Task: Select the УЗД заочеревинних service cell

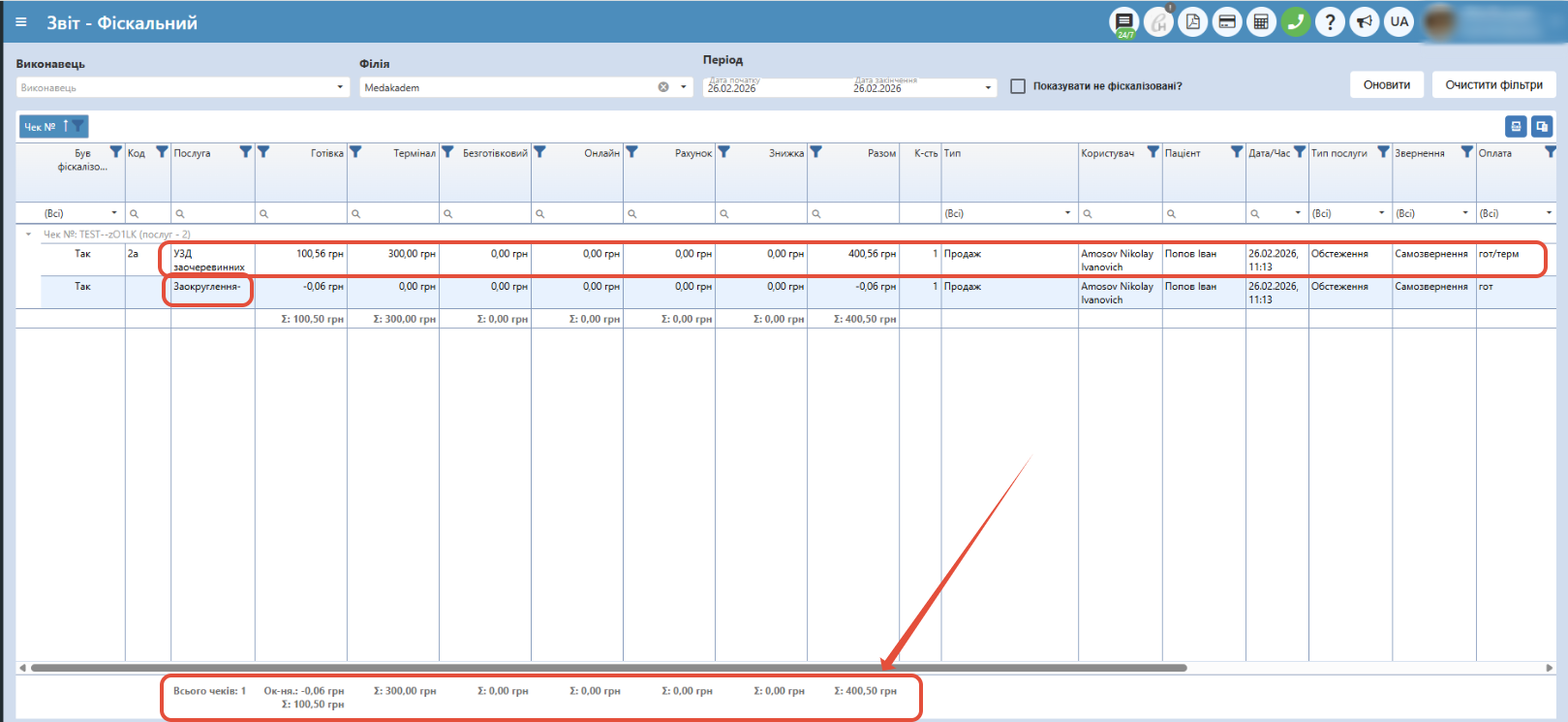Action: pyautogui.click(x=213, y=260)
